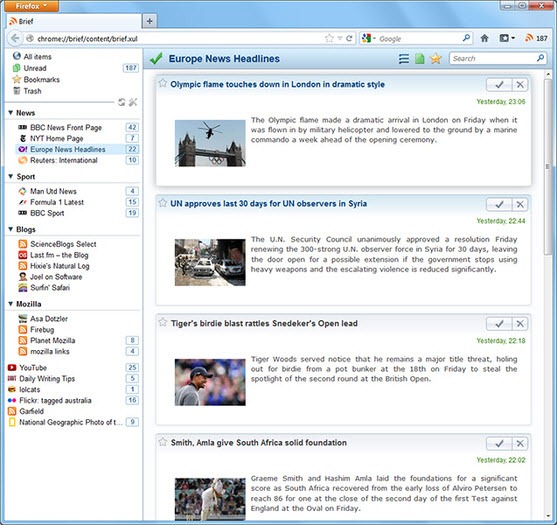Mark Smith, Amla article as read
Image resolution: width=557 pixels, height=525 pixels.
click(x=499, y=443)
